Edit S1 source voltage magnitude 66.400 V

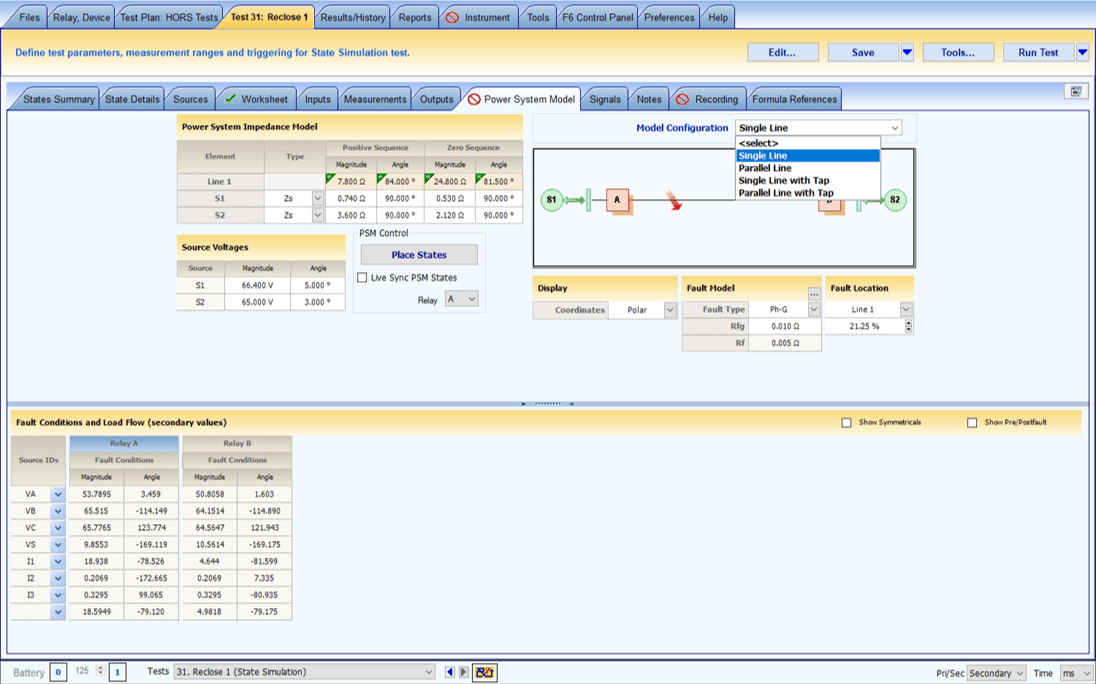pos(257,285)
